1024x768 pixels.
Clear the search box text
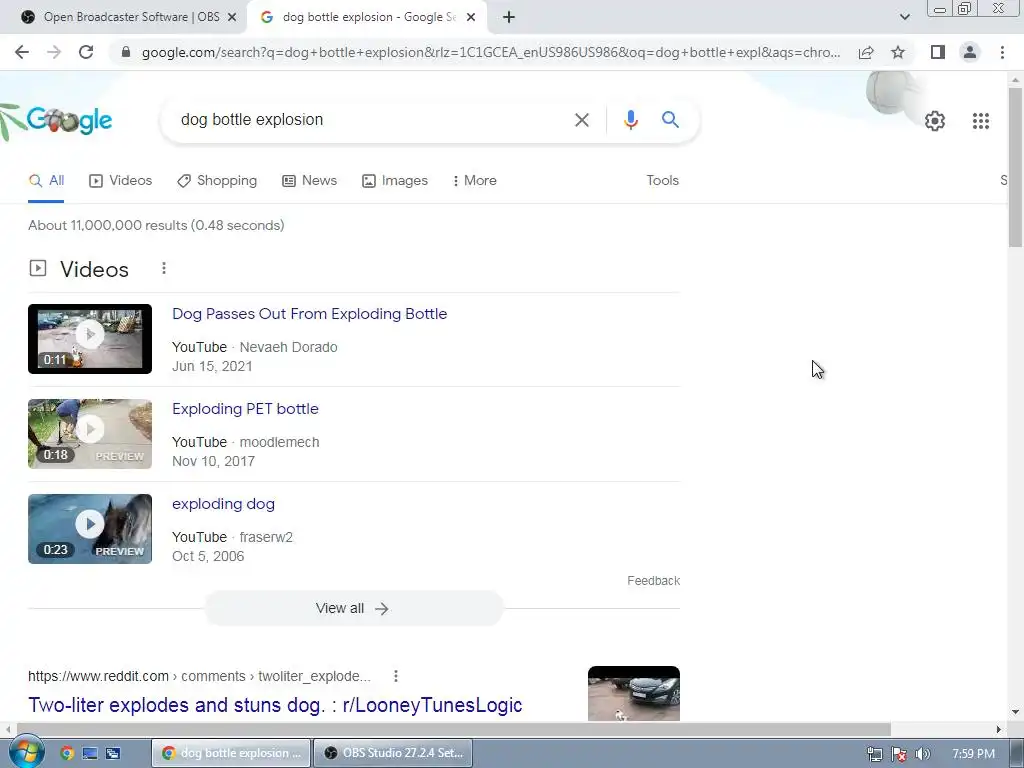coord(581,120)
